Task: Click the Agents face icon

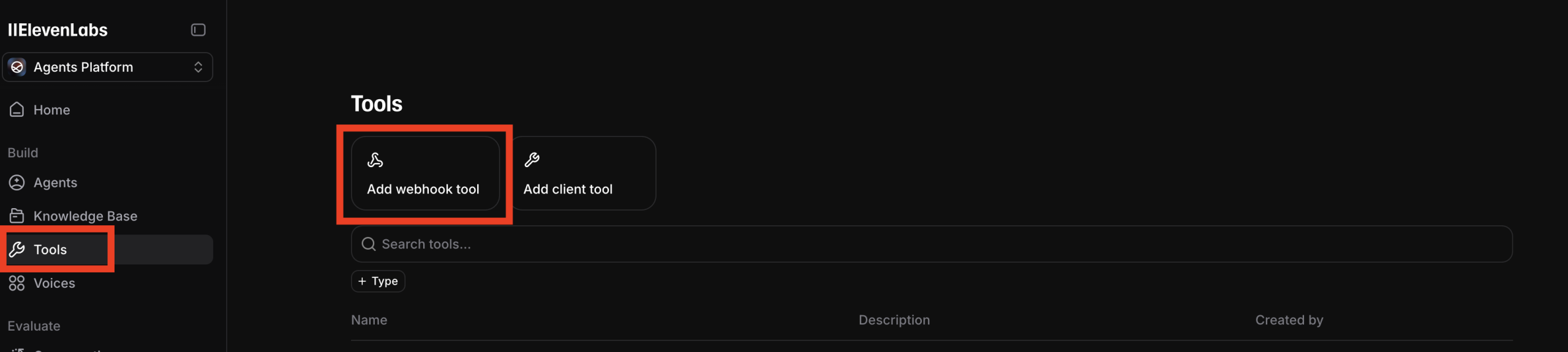Action: [17, 182]
